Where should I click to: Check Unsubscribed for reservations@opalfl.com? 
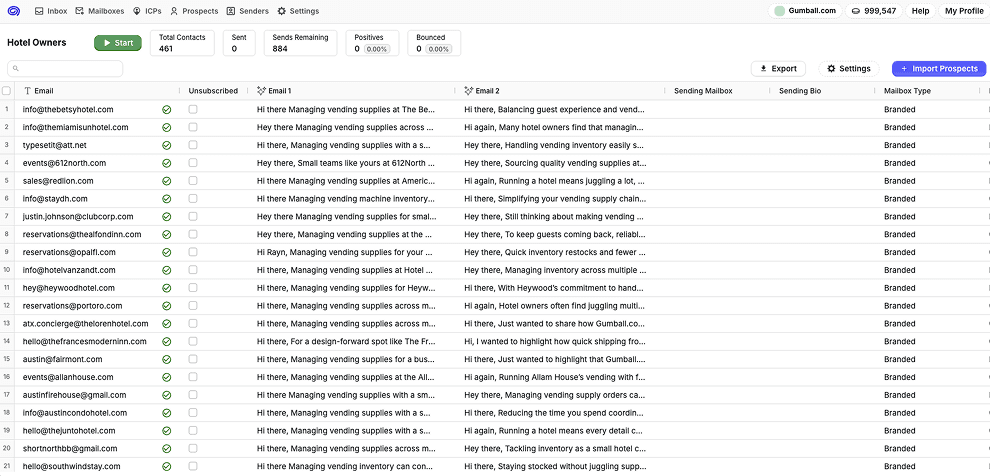point(193,252)
